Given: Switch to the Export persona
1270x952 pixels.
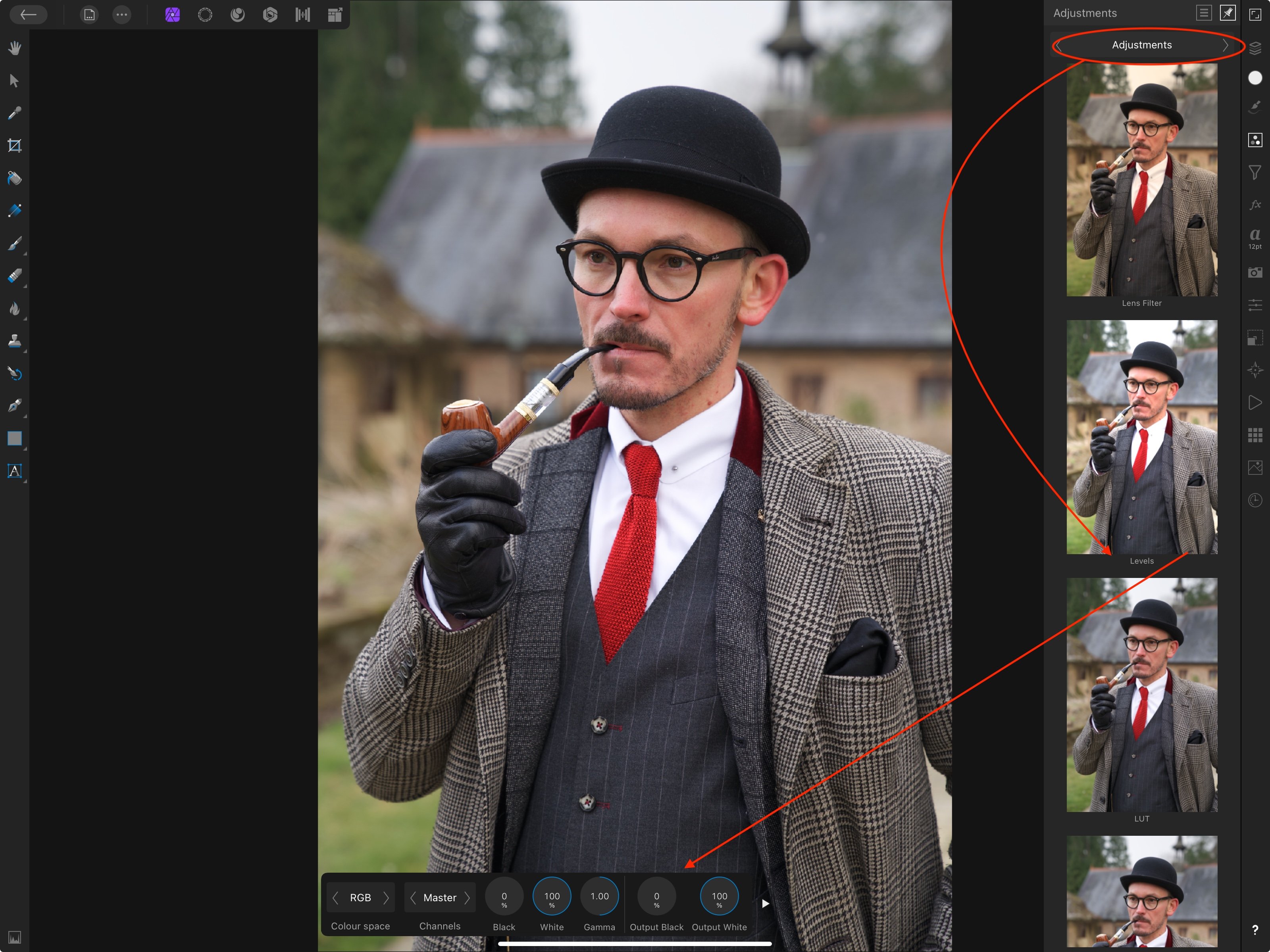Looking at the screenshot, I should tap(335, 14).
